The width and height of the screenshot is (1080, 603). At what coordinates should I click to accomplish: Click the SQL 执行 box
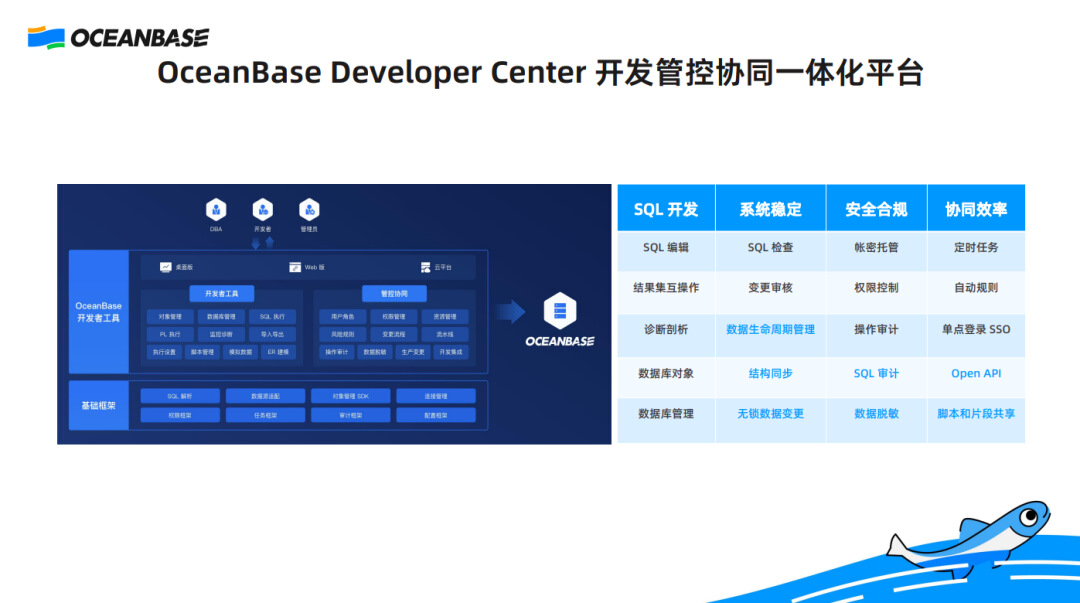point(272,317)
